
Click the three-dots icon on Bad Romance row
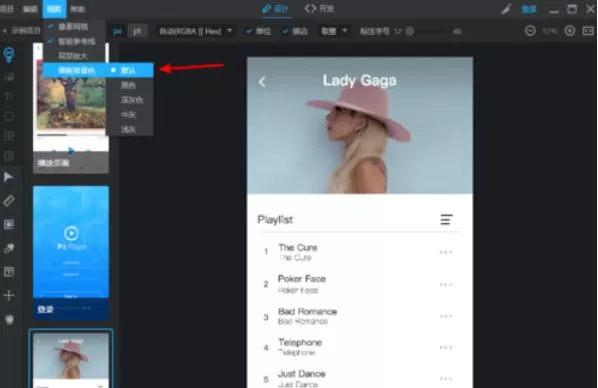pyautogui.click(x=446, y=316)
